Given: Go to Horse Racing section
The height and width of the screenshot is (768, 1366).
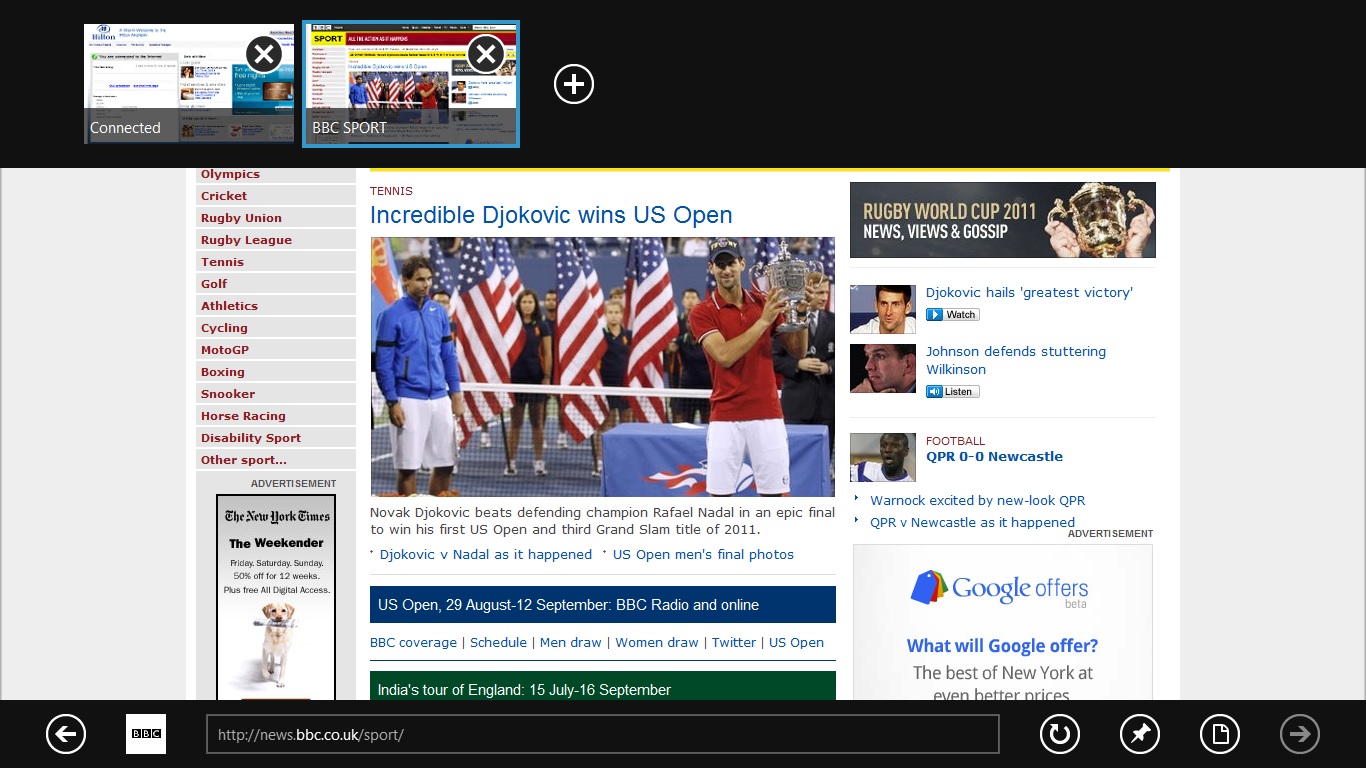Looking at the screenshot, I should click(243, 416).
